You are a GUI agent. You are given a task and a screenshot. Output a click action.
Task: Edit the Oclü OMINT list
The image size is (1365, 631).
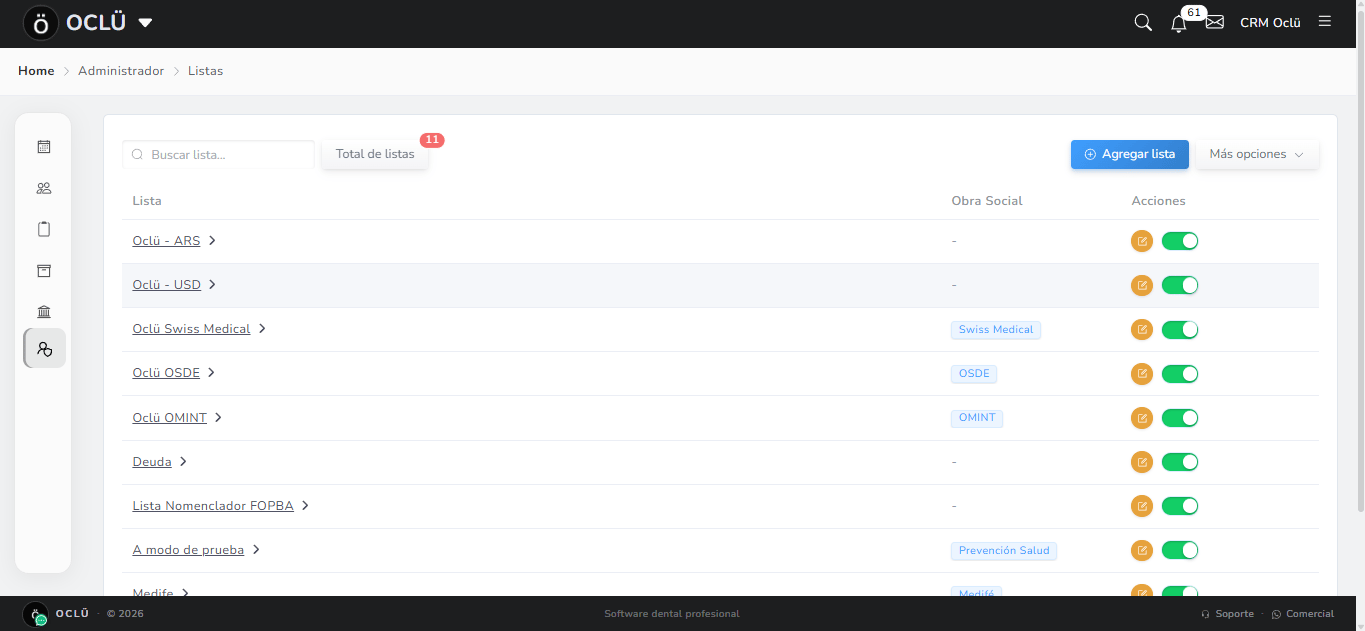1142,418
